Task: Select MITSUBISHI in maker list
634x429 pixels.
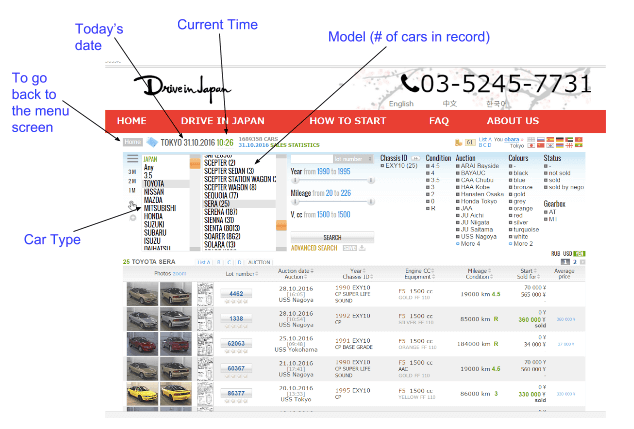Action: [160, 208]
